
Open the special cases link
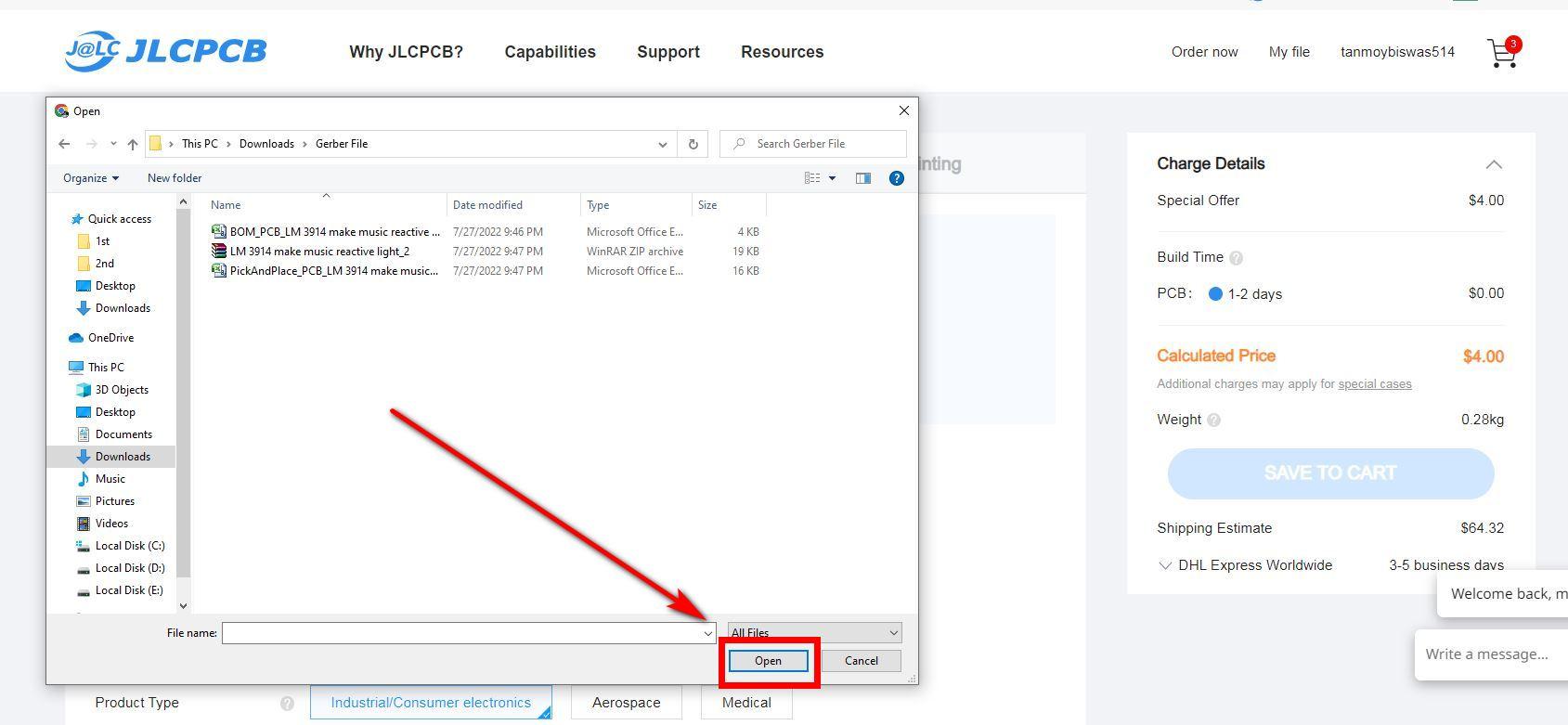coord(1374,384)
